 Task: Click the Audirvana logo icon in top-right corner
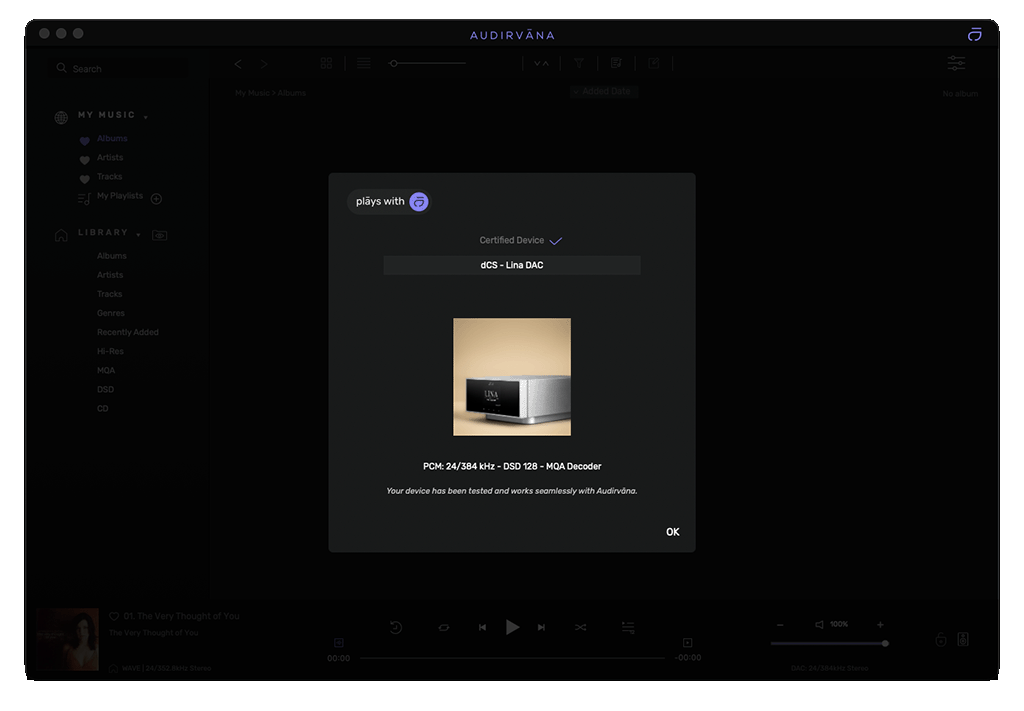pyautogui.click(x=974, y=34)
